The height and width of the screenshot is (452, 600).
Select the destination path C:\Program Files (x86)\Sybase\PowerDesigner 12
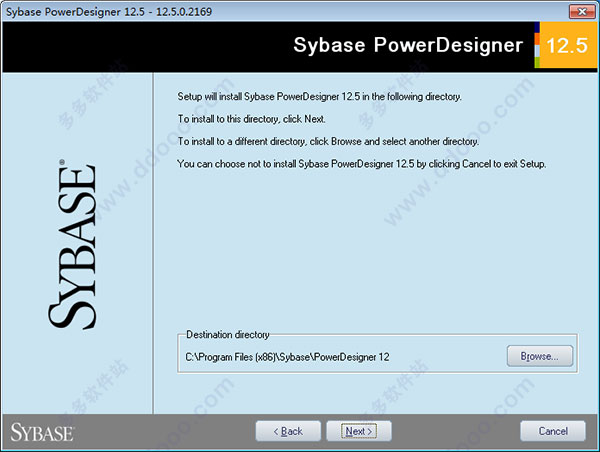(x=287, y=357)
